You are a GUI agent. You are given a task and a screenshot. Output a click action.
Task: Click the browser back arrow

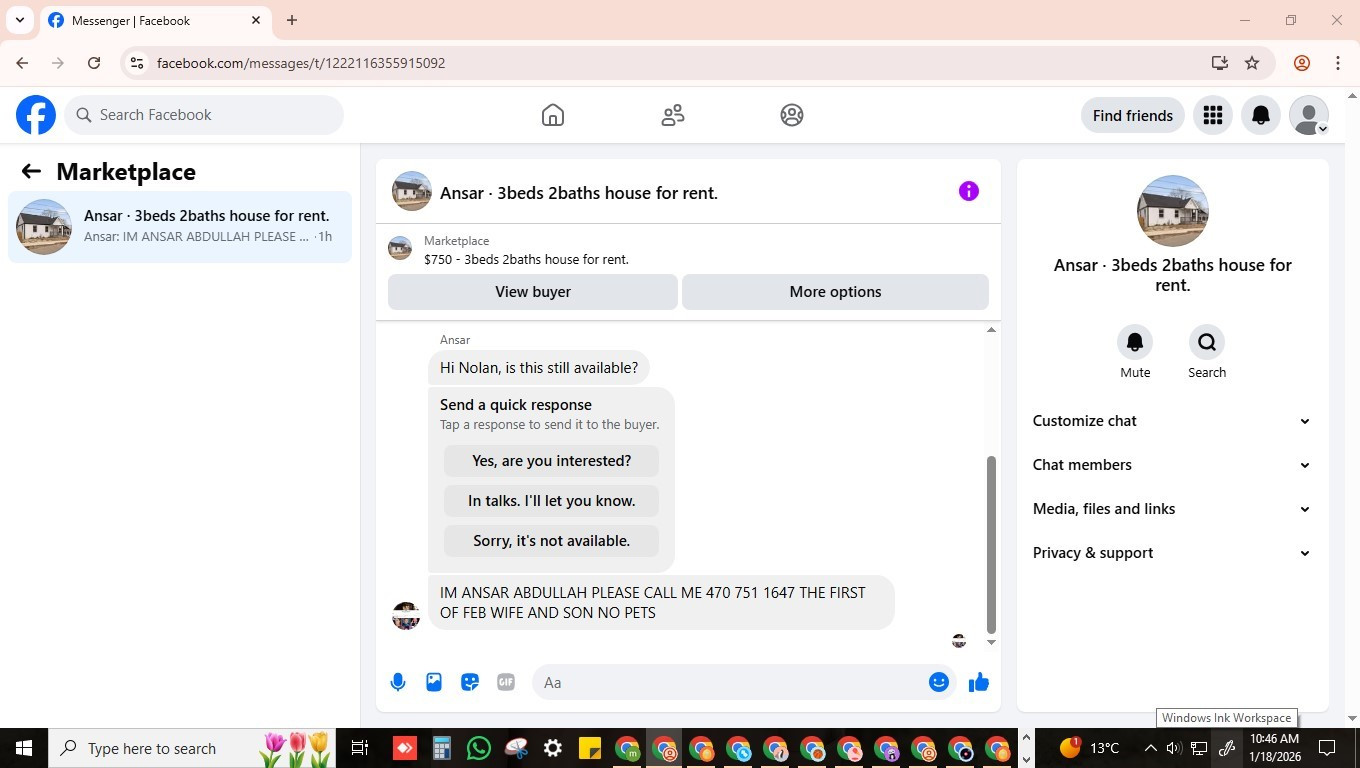tap(22, 63)
